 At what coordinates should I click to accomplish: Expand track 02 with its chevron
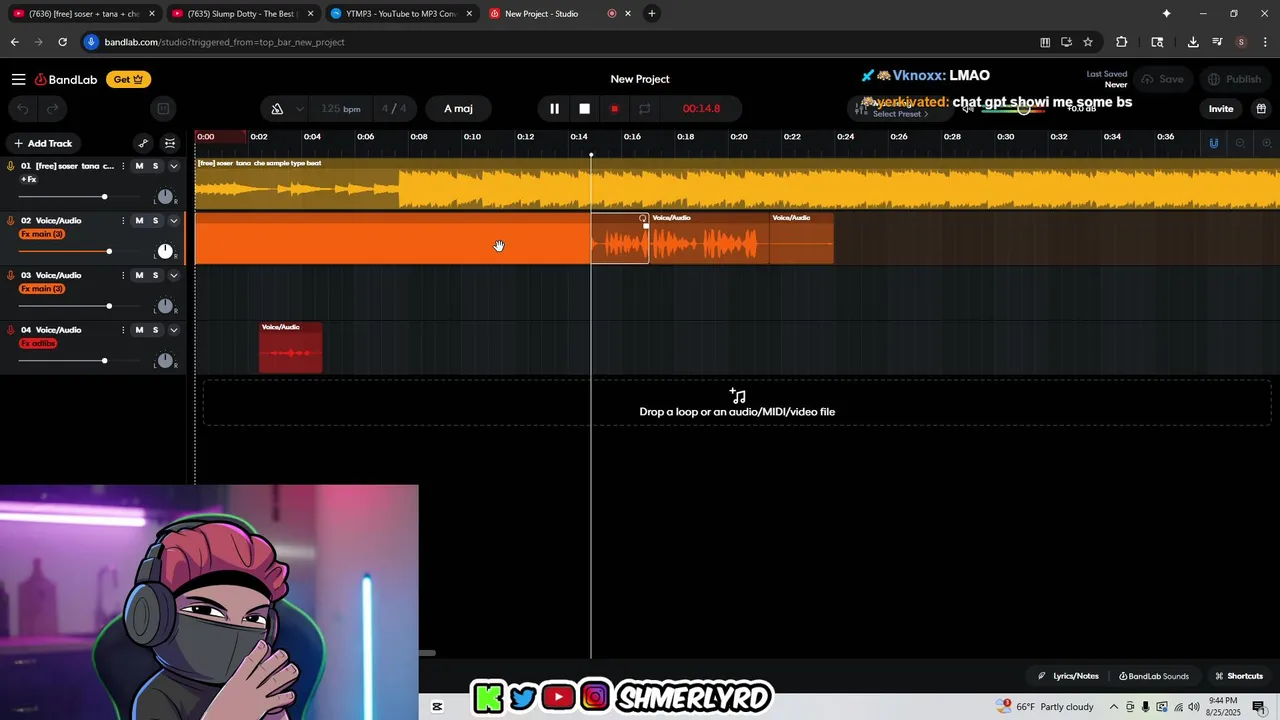click(x=173, y=220)
